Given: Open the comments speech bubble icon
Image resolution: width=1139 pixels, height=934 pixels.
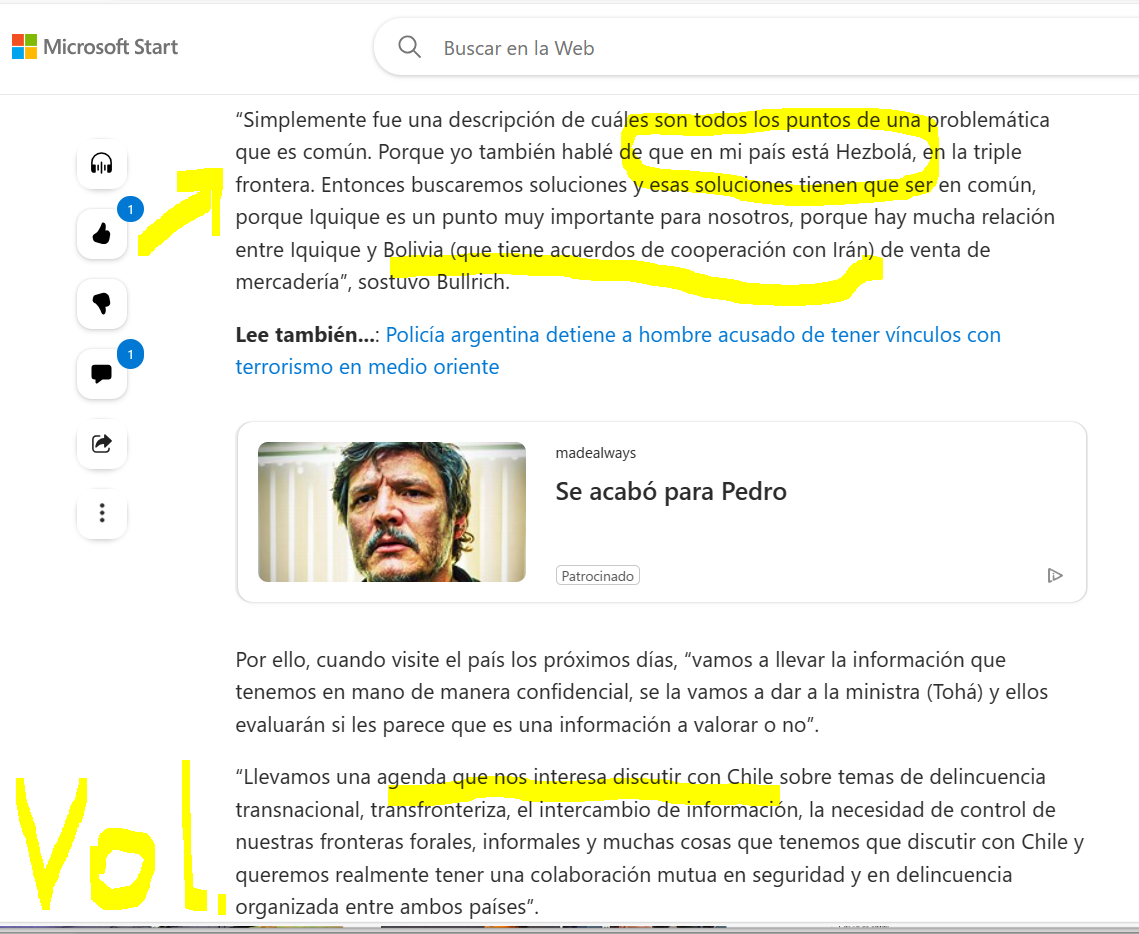Looking at the screenshot, I should (x=102, y=373).
